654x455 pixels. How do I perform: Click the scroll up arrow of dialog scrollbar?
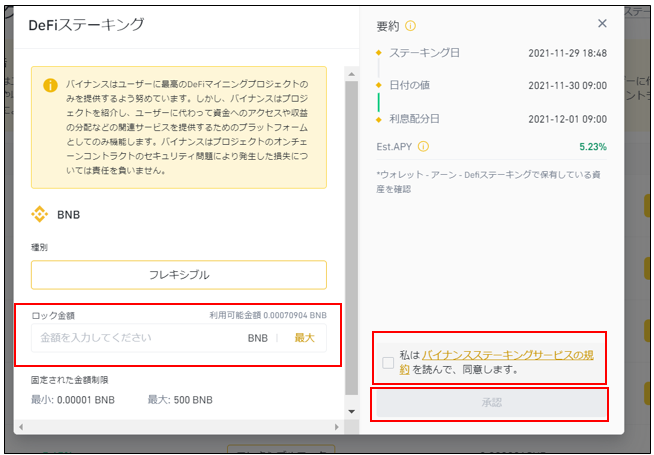pos(352,74)
